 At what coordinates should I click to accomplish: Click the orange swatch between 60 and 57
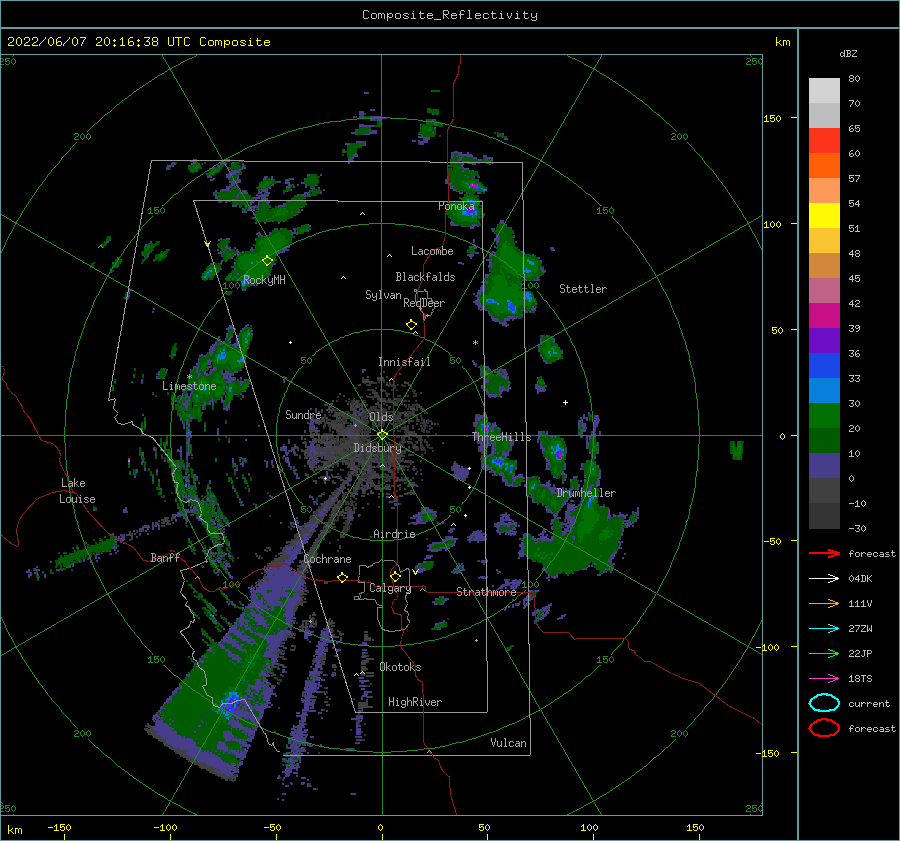point(824,165)
